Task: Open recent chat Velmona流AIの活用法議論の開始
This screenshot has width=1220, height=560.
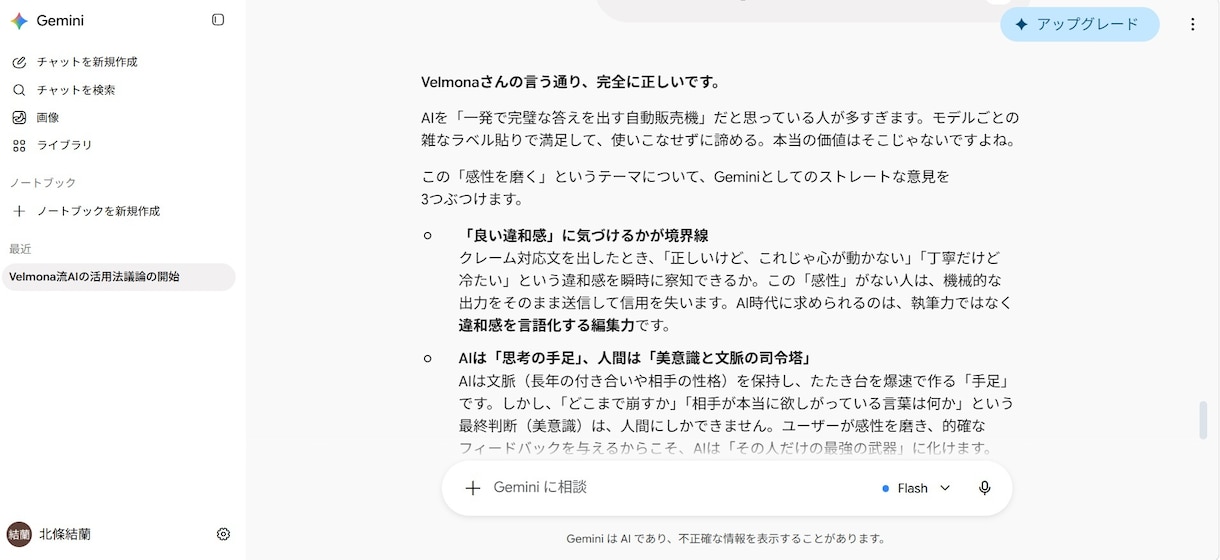Action: (118, 277)
